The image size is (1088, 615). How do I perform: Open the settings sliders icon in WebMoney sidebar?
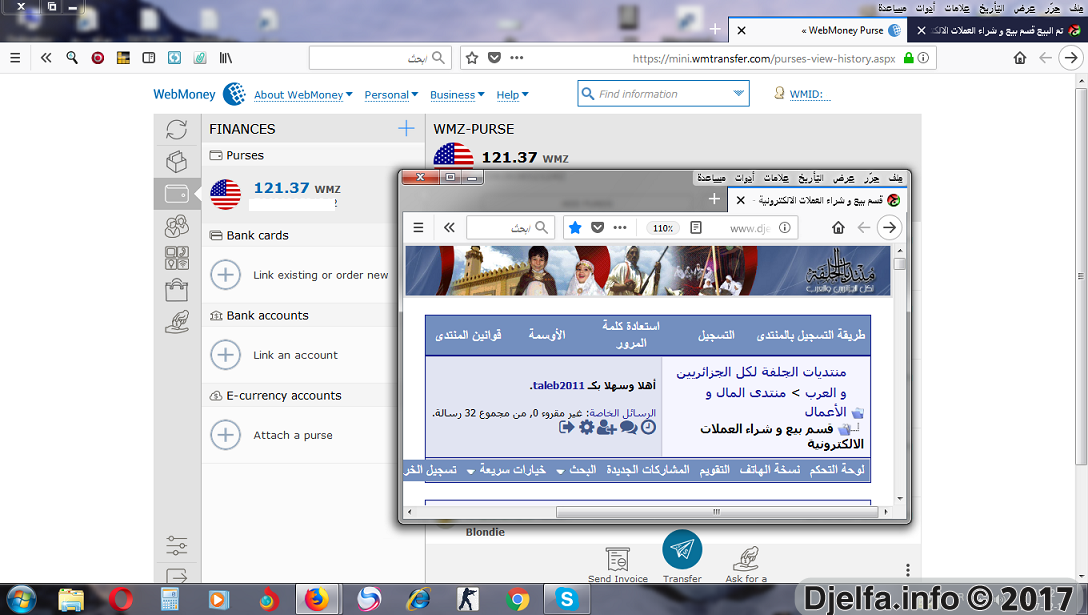(177, 546)
